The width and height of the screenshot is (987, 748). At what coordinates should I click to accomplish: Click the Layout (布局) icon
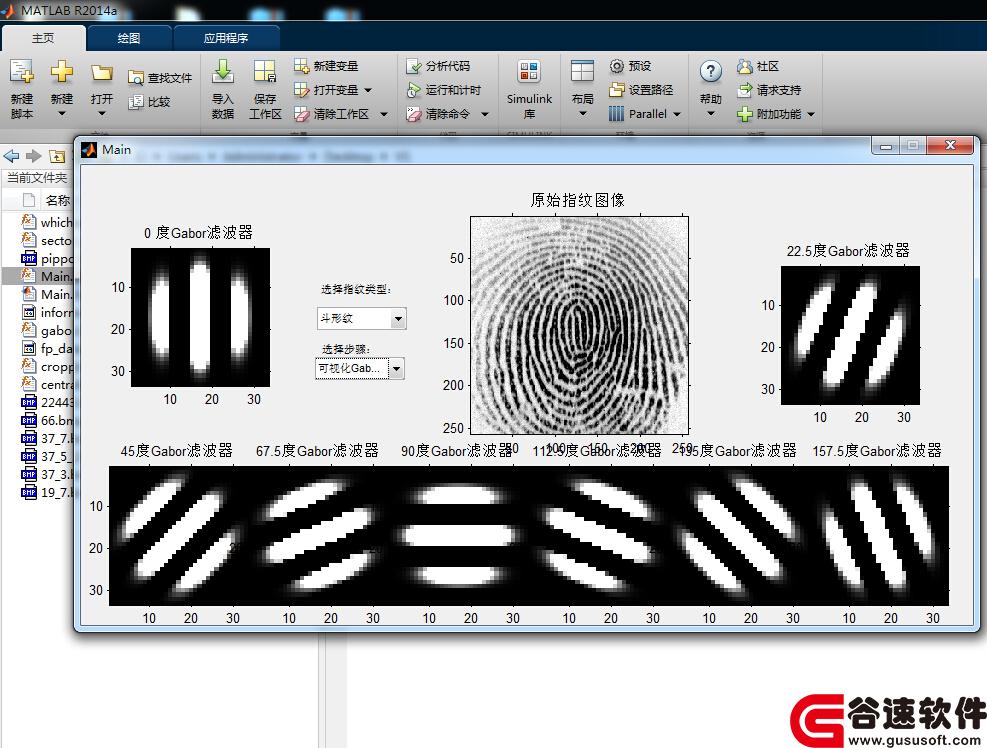click(x=582, y=71)
